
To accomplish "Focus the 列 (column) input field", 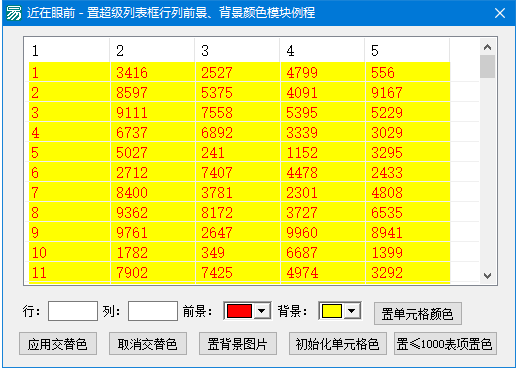I will pos(153,311).
